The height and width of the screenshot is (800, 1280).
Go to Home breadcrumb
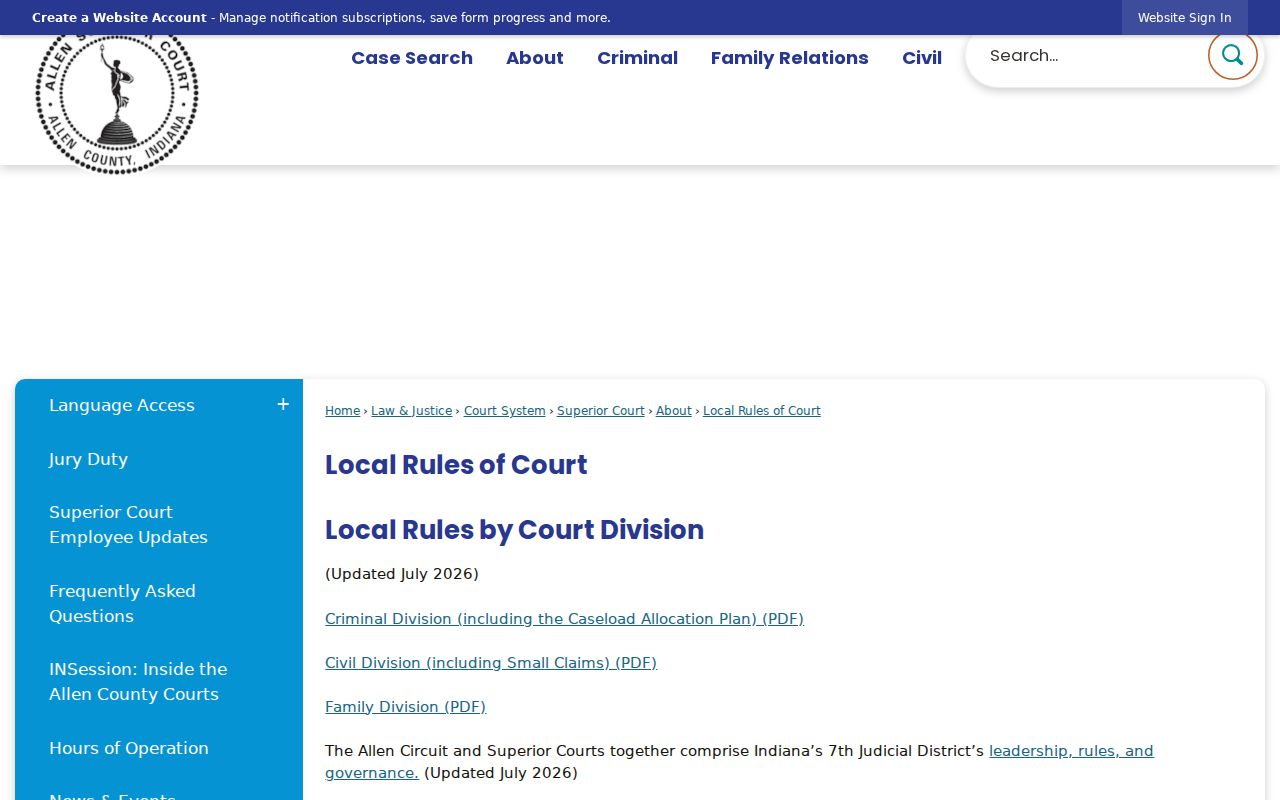342,411
